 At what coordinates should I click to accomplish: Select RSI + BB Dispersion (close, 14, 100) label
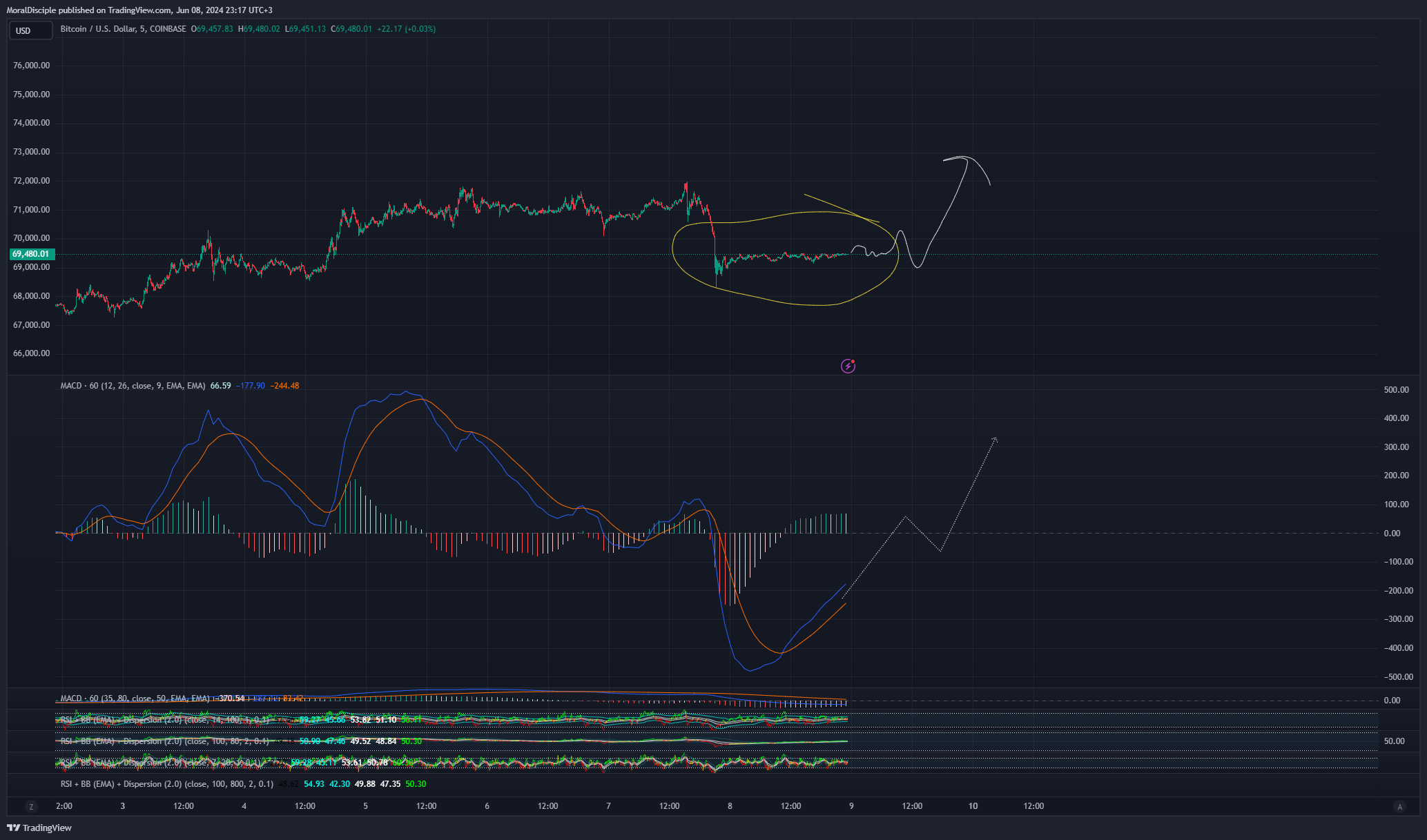[x=164, y=719]
